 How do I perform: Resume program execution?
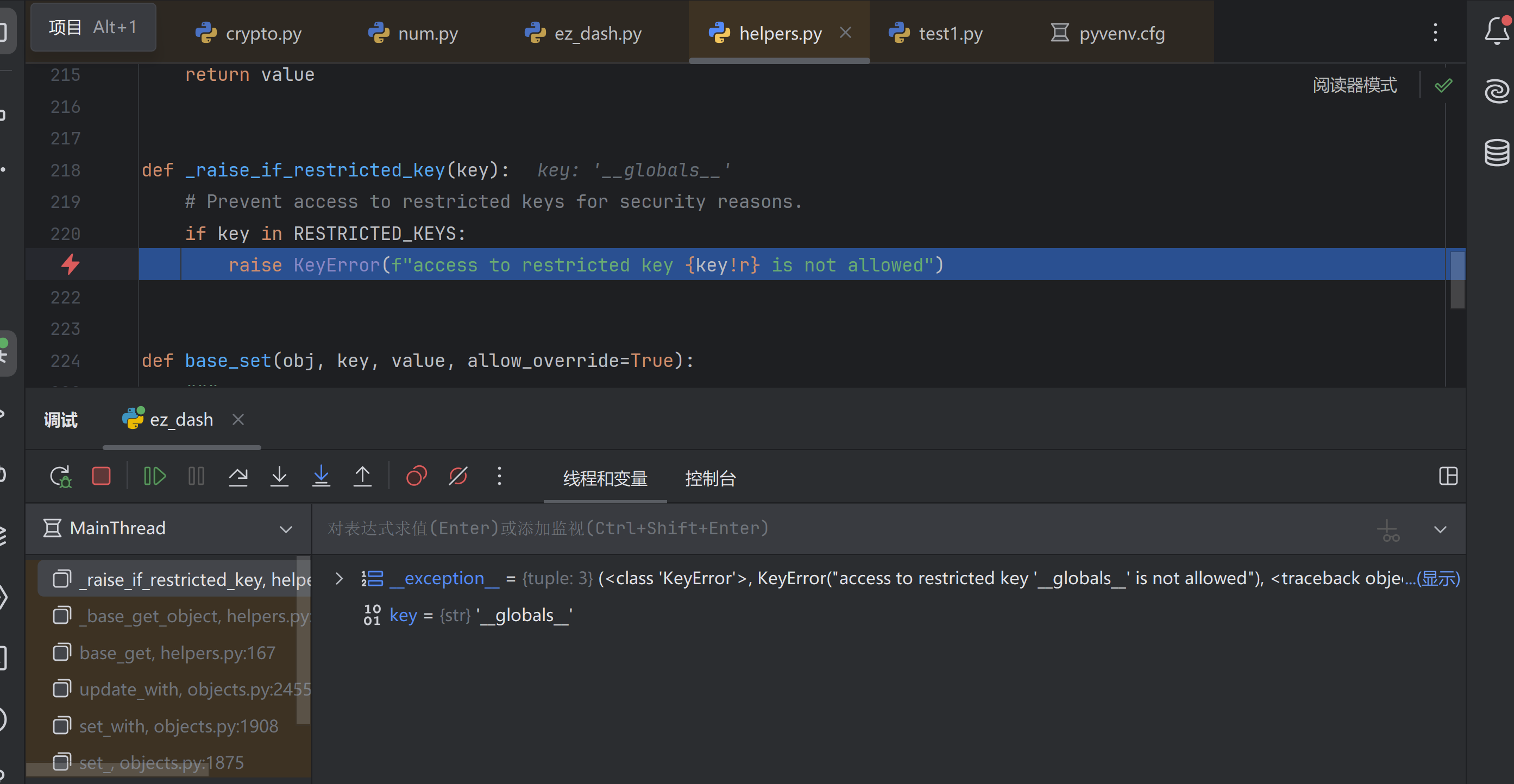(x=155, y=476)
